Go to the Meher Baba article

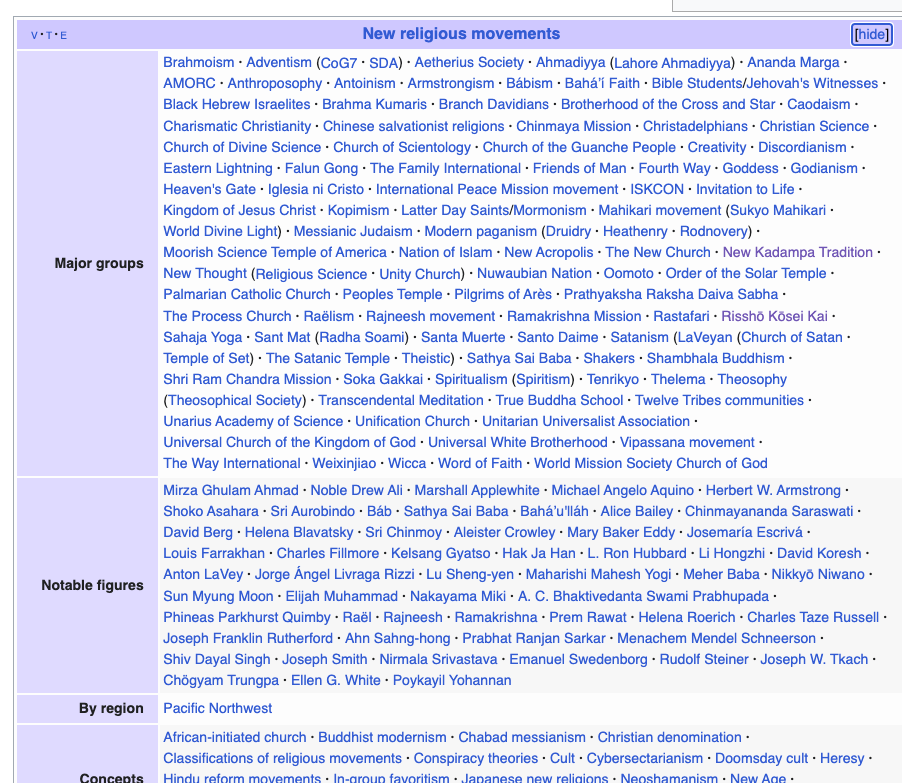[721, 574]
